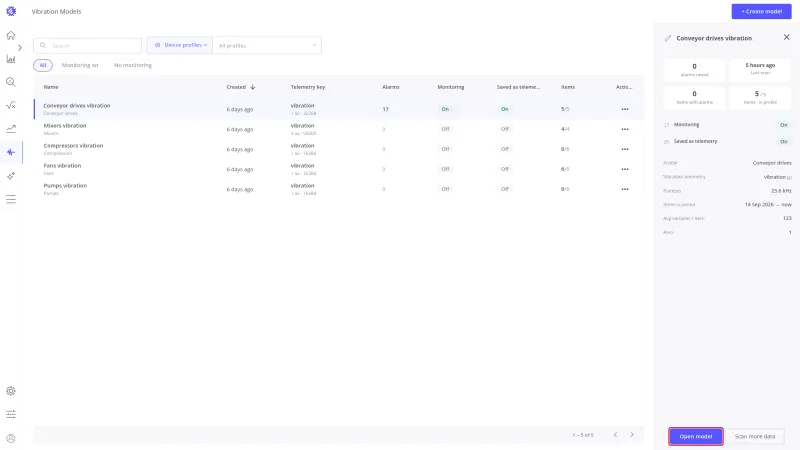Open the settings gear icon in sidebar
Screen dimensions: 800x450
click(x=11, y=391)
